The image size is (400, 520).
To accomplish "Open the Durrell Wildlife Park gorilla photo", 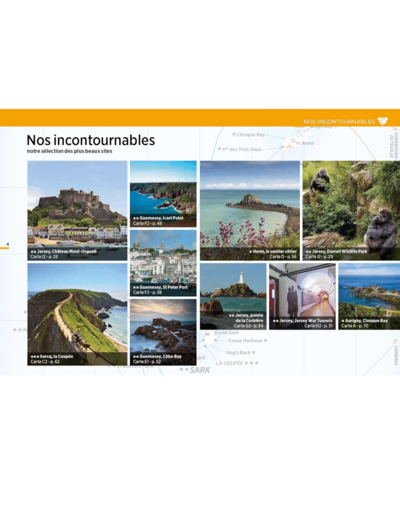I will pyautogui.click(x=351, y=210).
